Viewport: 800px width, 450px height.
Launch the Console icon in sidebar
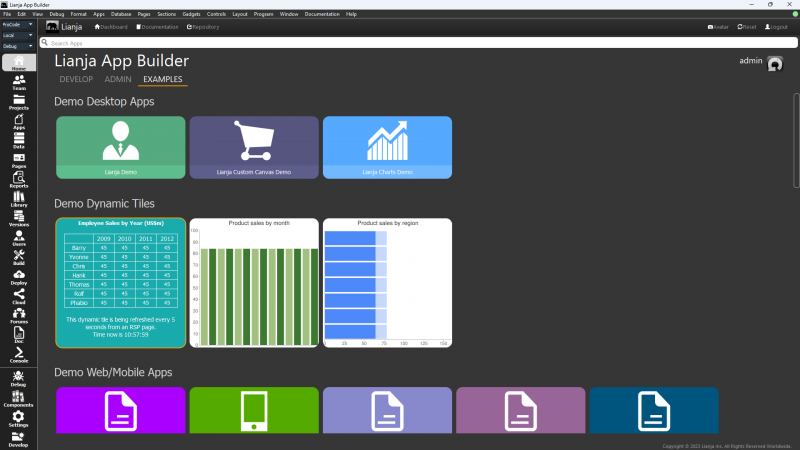(19, 354)
